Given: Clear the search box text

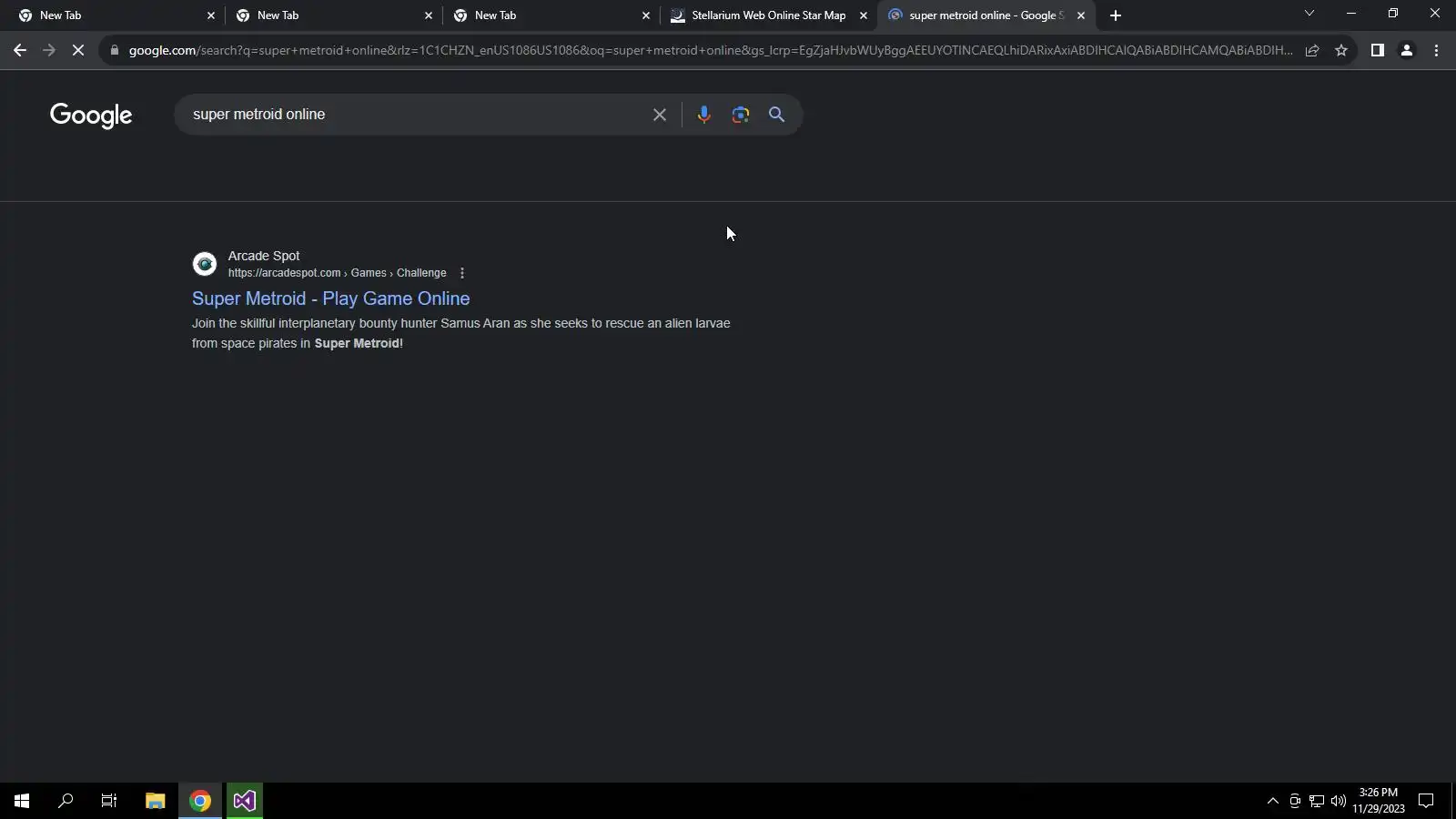Looking at the screenshot, I should click(660, 115).
